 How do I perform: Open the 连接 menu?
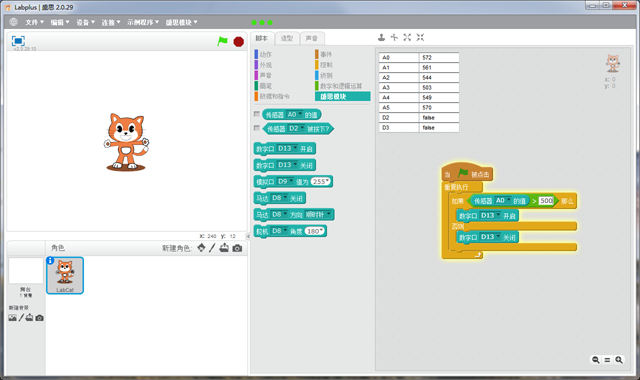point(111,22)
